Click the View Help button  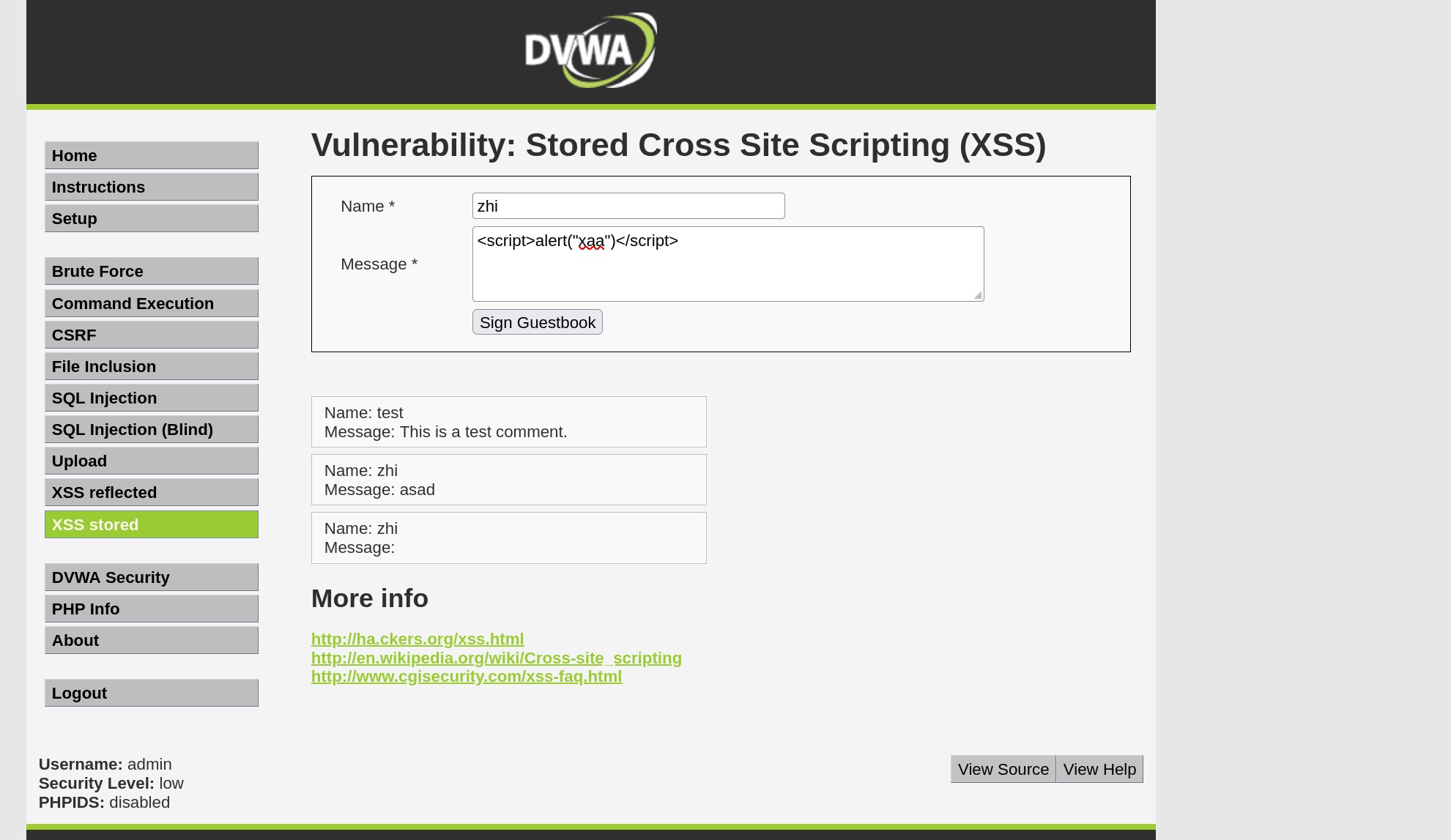pyautogui.click(x=1099, y=770)
